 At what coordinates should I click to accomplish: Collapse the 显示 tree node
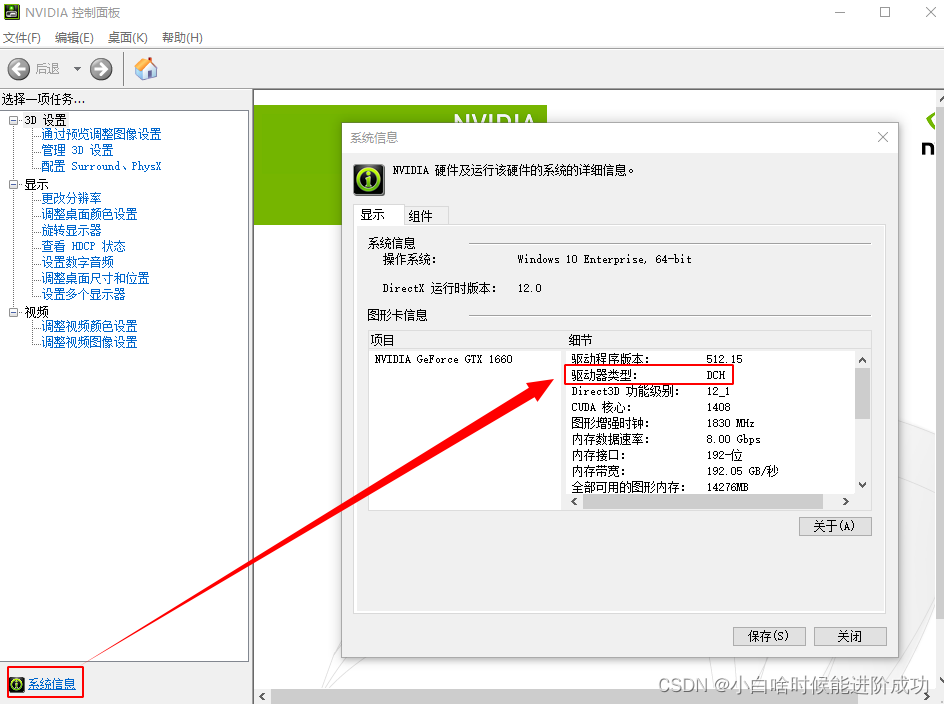14,184
